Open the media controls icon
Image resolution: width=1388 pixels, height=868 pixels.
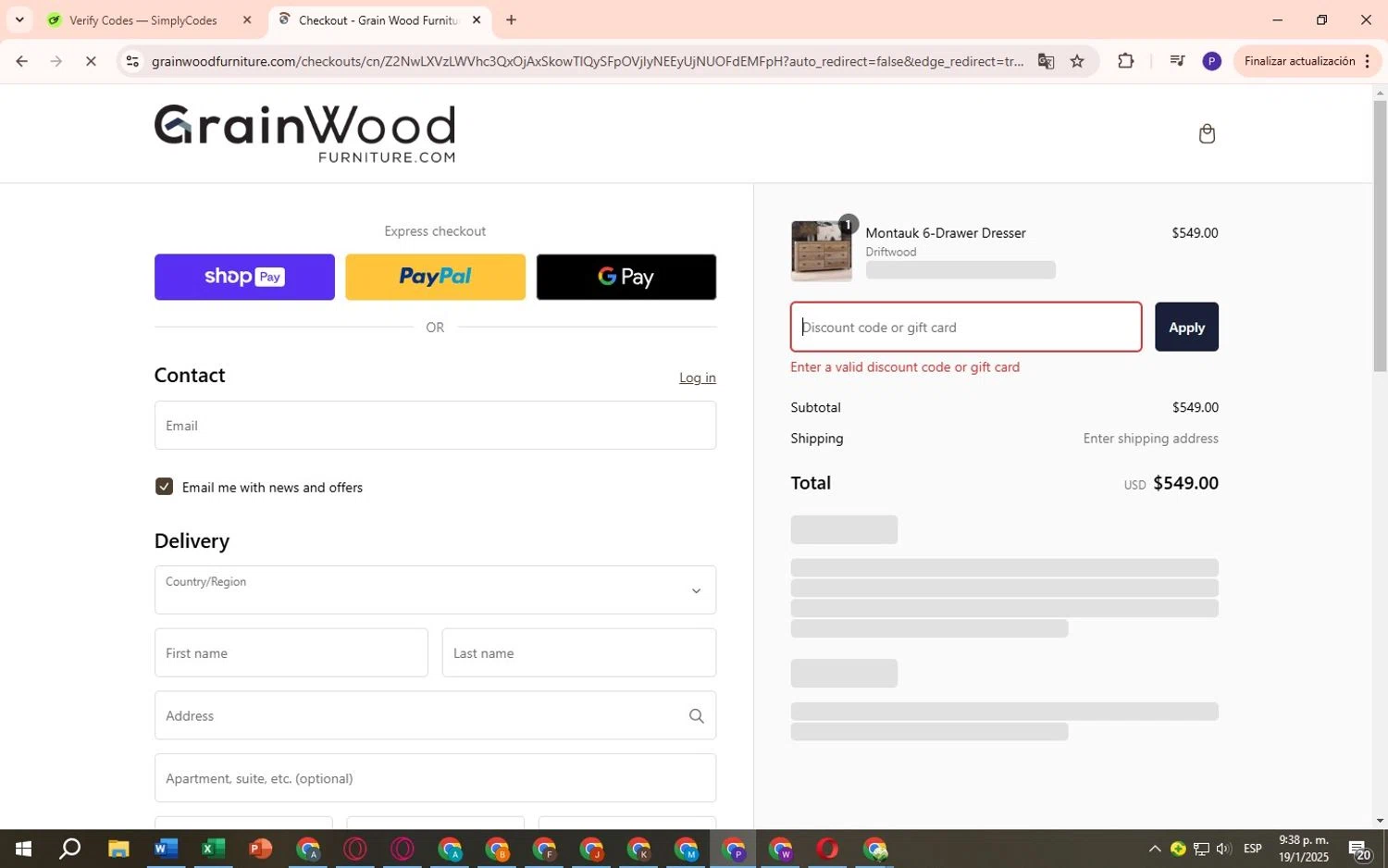click(1177, 61)
